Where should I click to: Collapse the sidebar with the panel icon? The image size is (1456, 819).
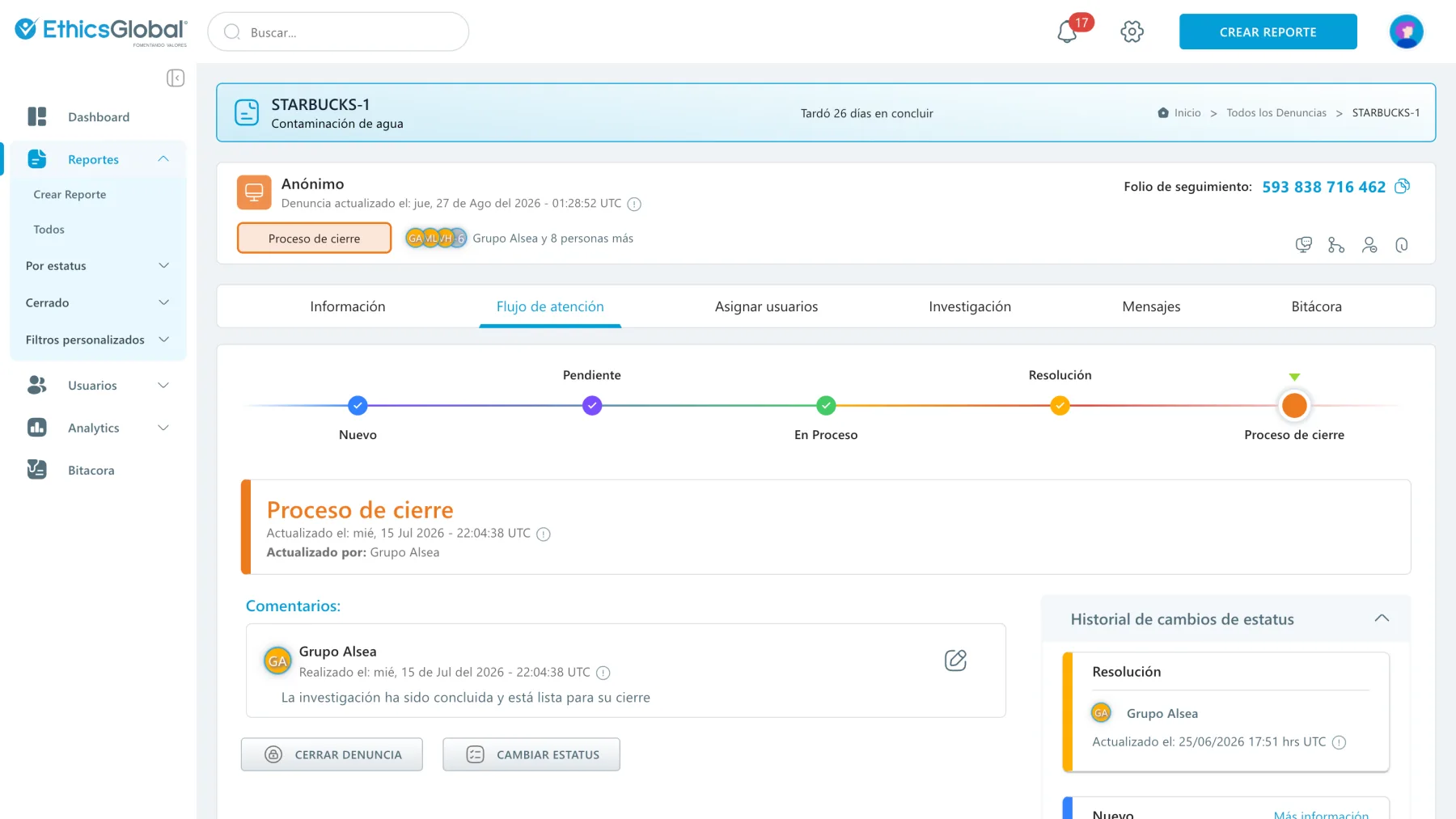[x=176, y=78]
